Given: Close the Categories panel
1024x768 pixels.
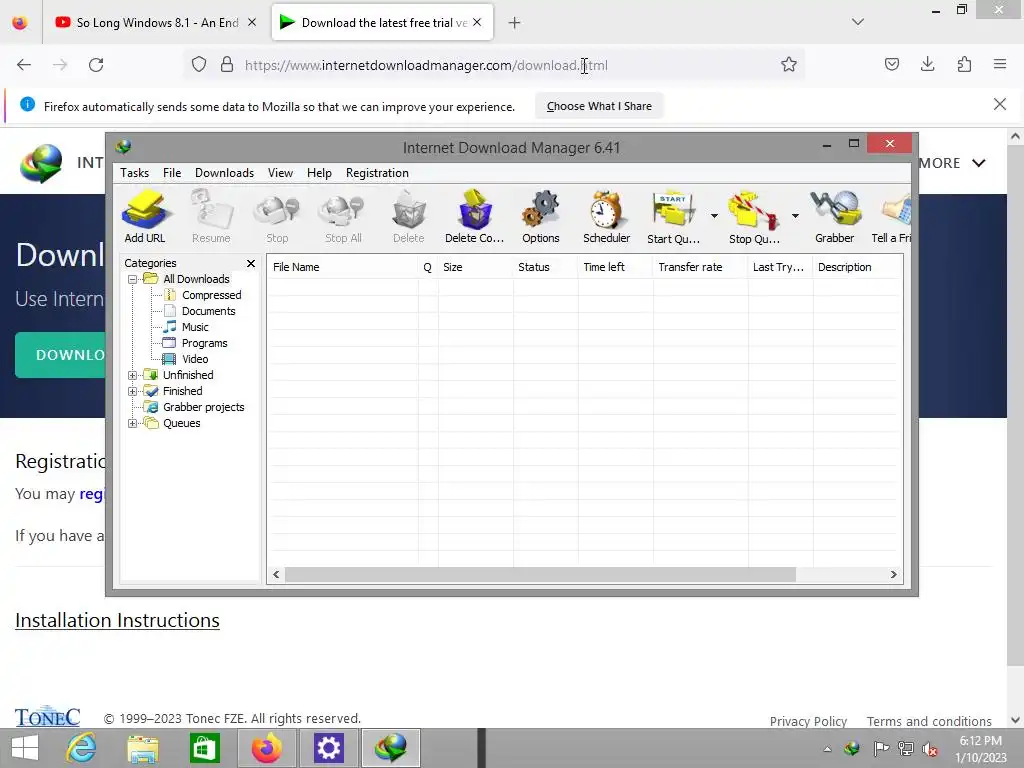Looking at the screenshot, I should tap(251, 263).
